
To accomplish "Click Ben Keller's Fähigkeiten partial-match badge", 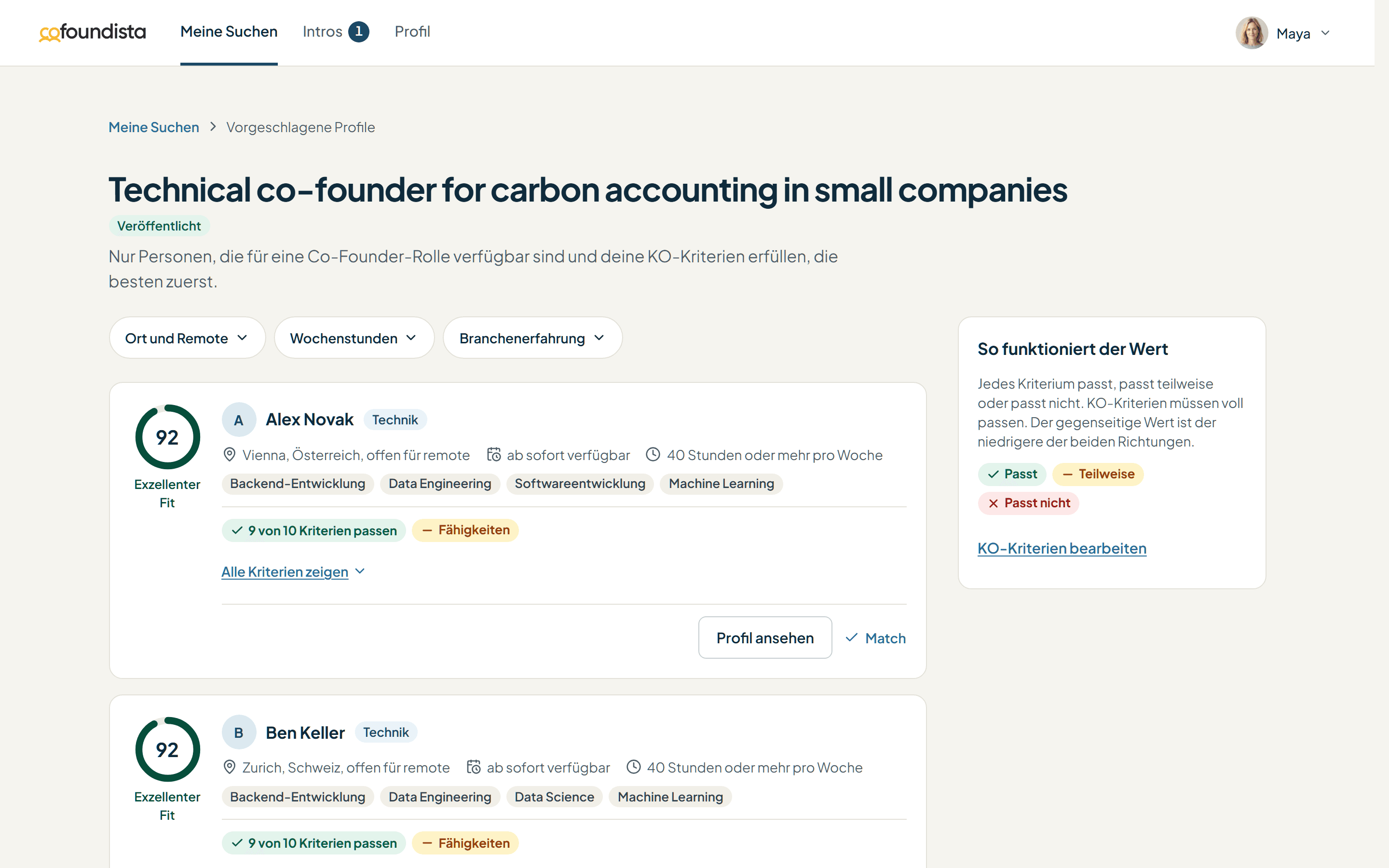I will click(465, 843).
